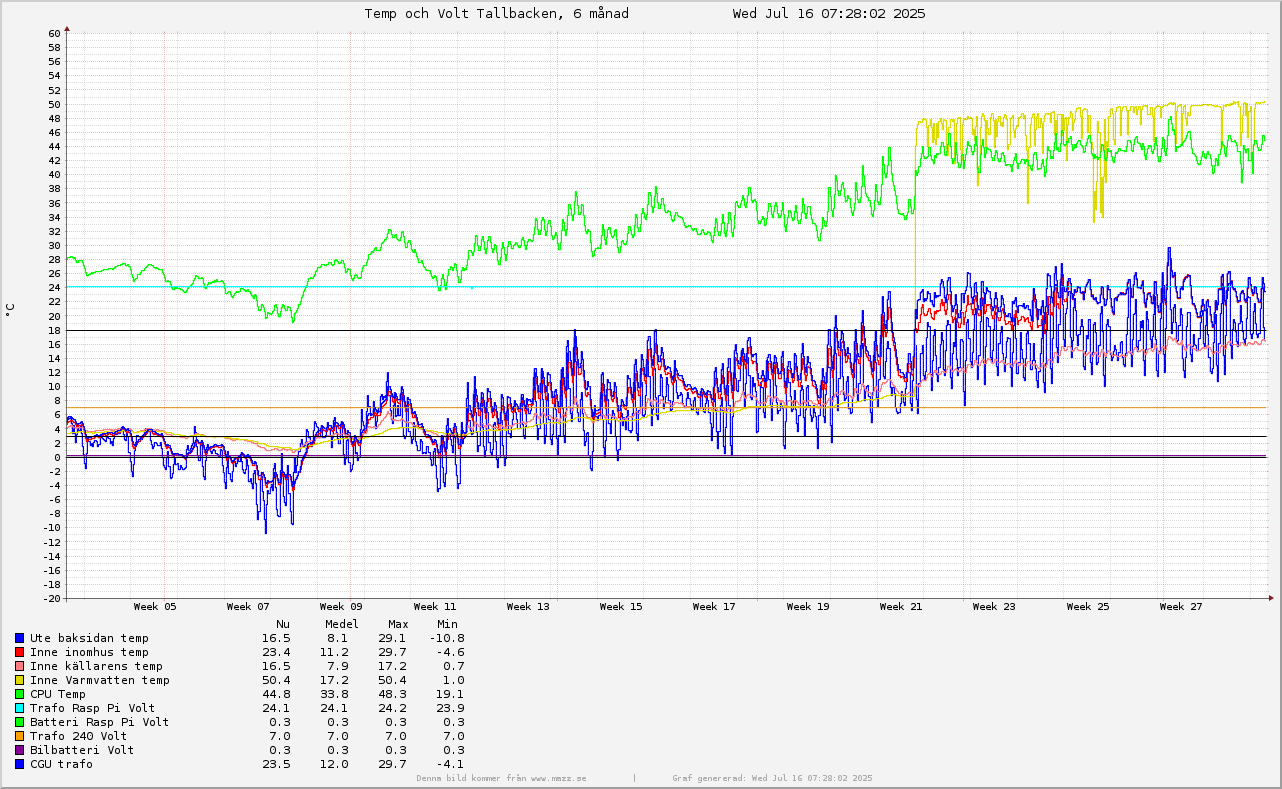This screenshot has height=789, width=1282.
Task: Click the Nu value 23.4 for Inne inomhus
Action: (276, 652)
